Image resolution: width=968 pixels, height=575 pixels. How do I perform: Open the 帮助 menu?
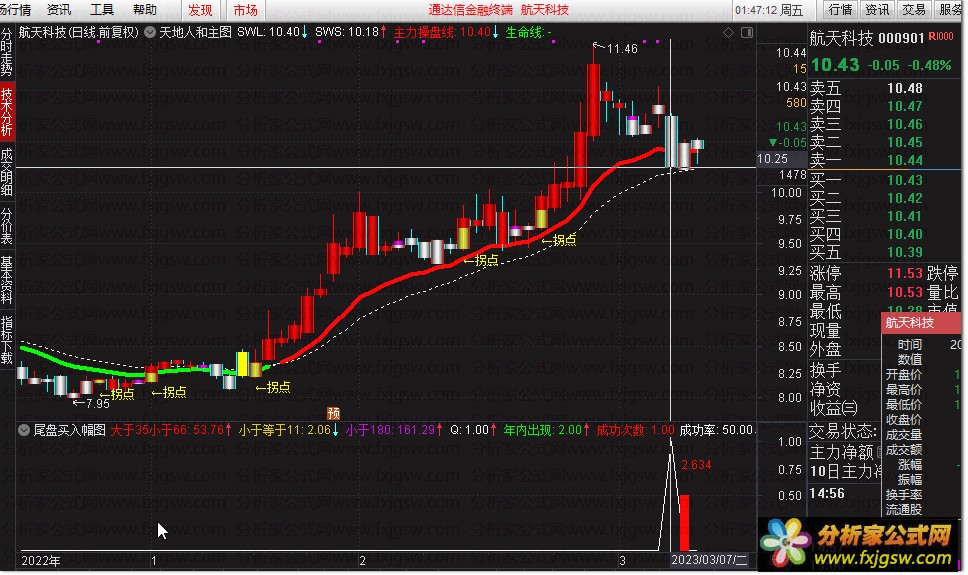coord(145,10)
